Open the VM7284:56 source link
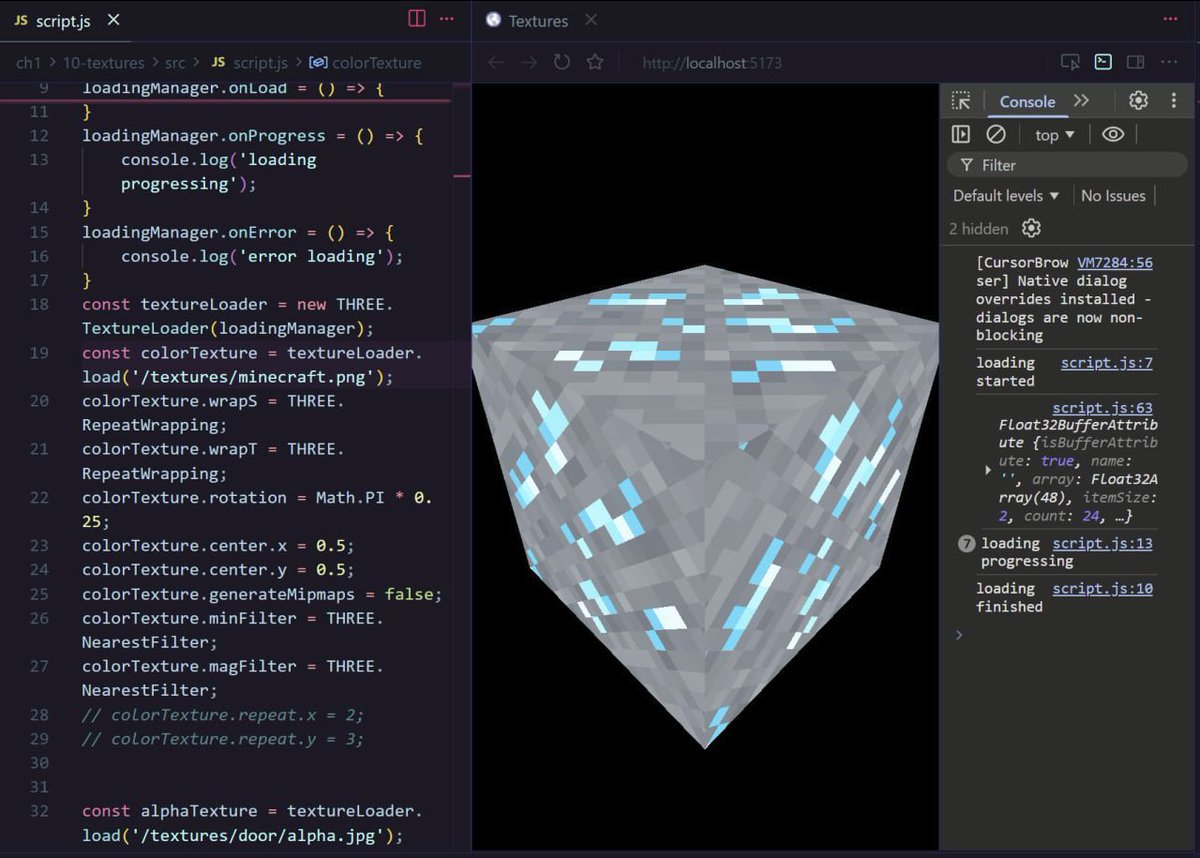 tap(1115, 263)
